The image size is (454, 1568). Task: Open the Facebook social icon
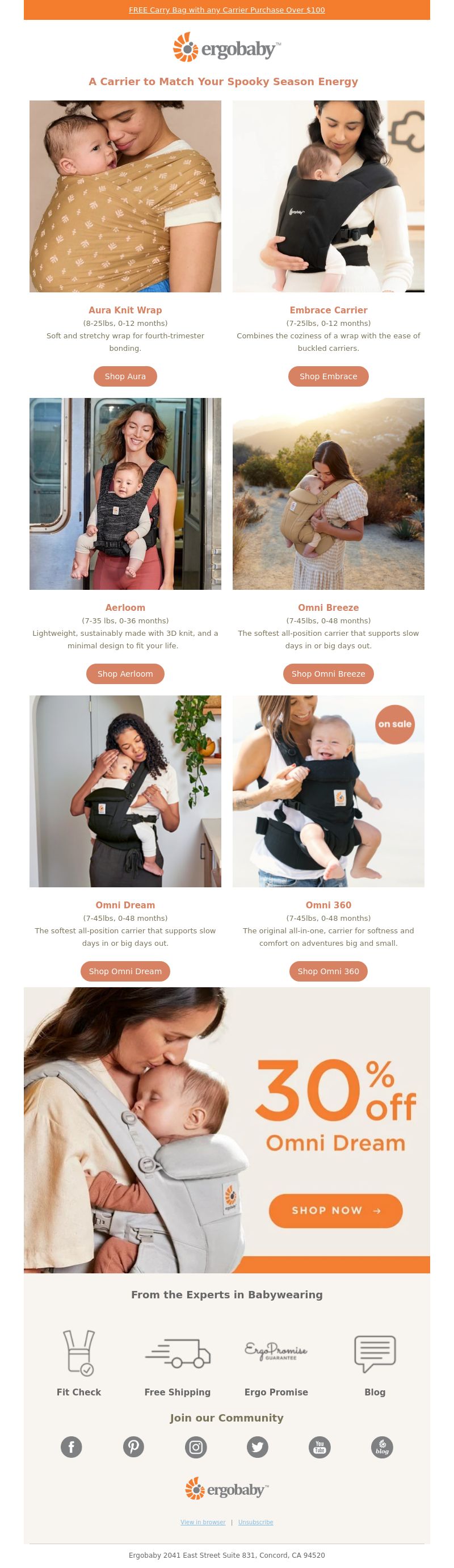click(71, 1447)
